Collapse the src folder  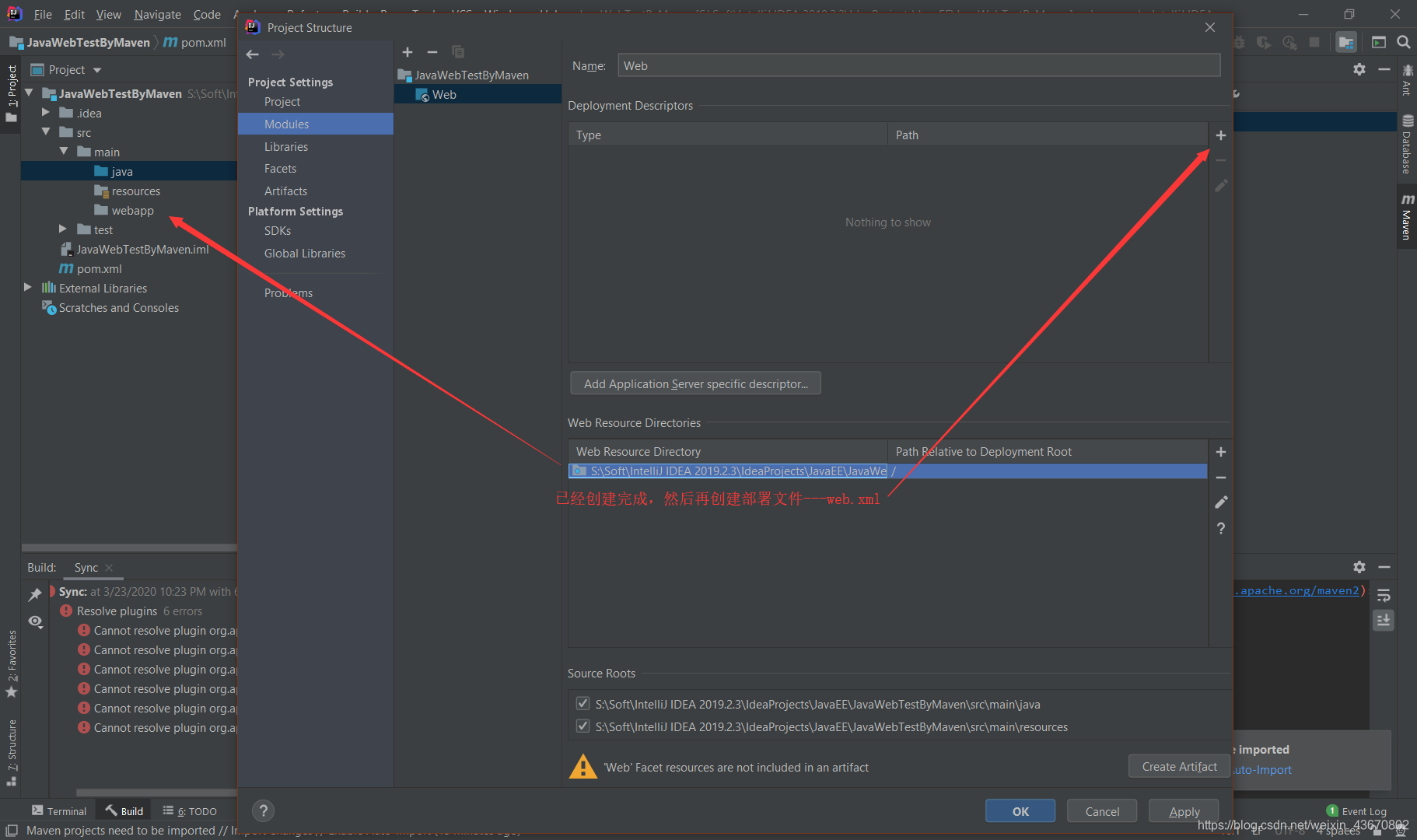[x=46, y=132]
